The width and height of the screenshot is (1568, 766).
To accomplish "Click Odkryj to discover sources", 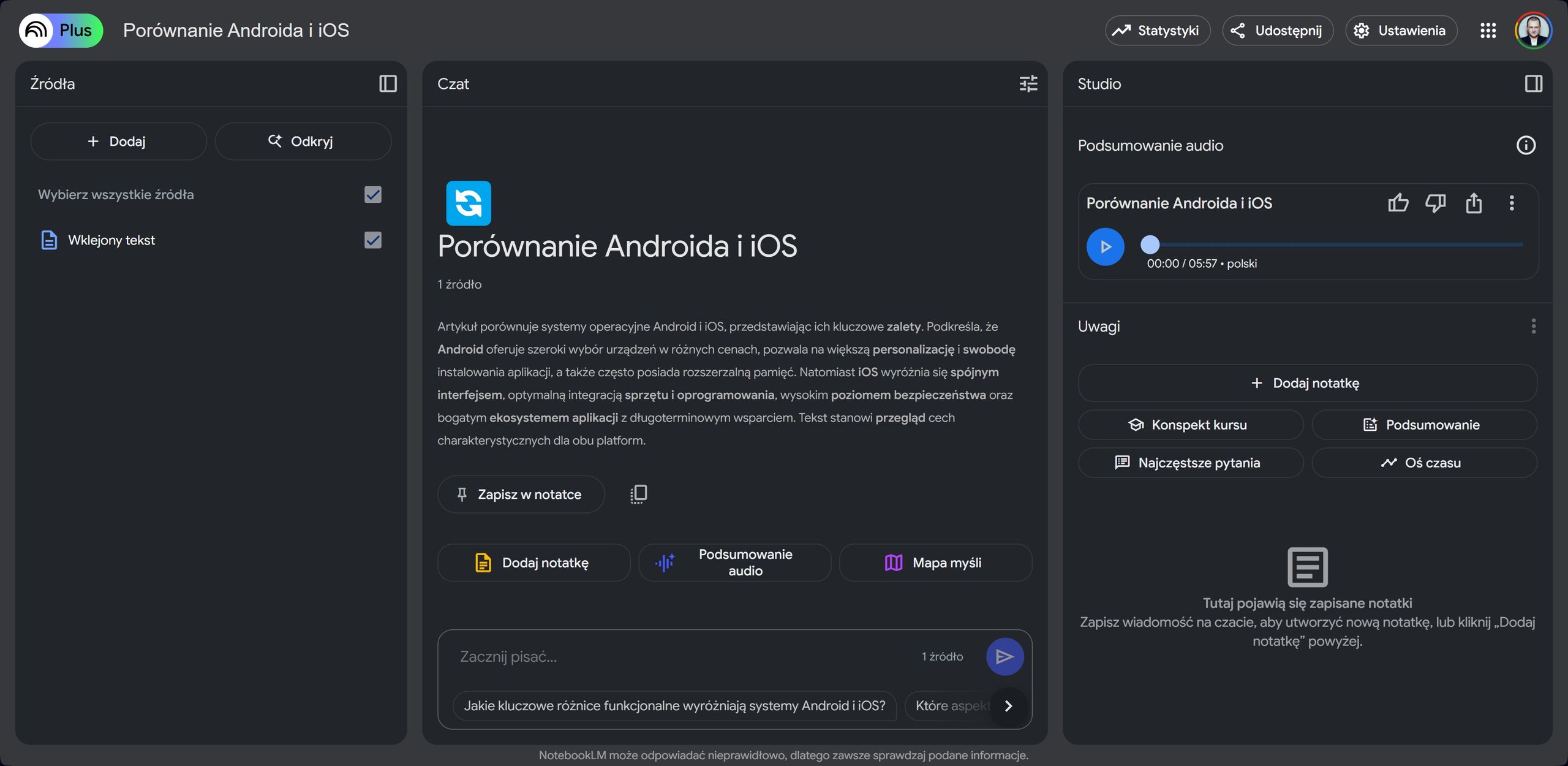I will [303, 142].
